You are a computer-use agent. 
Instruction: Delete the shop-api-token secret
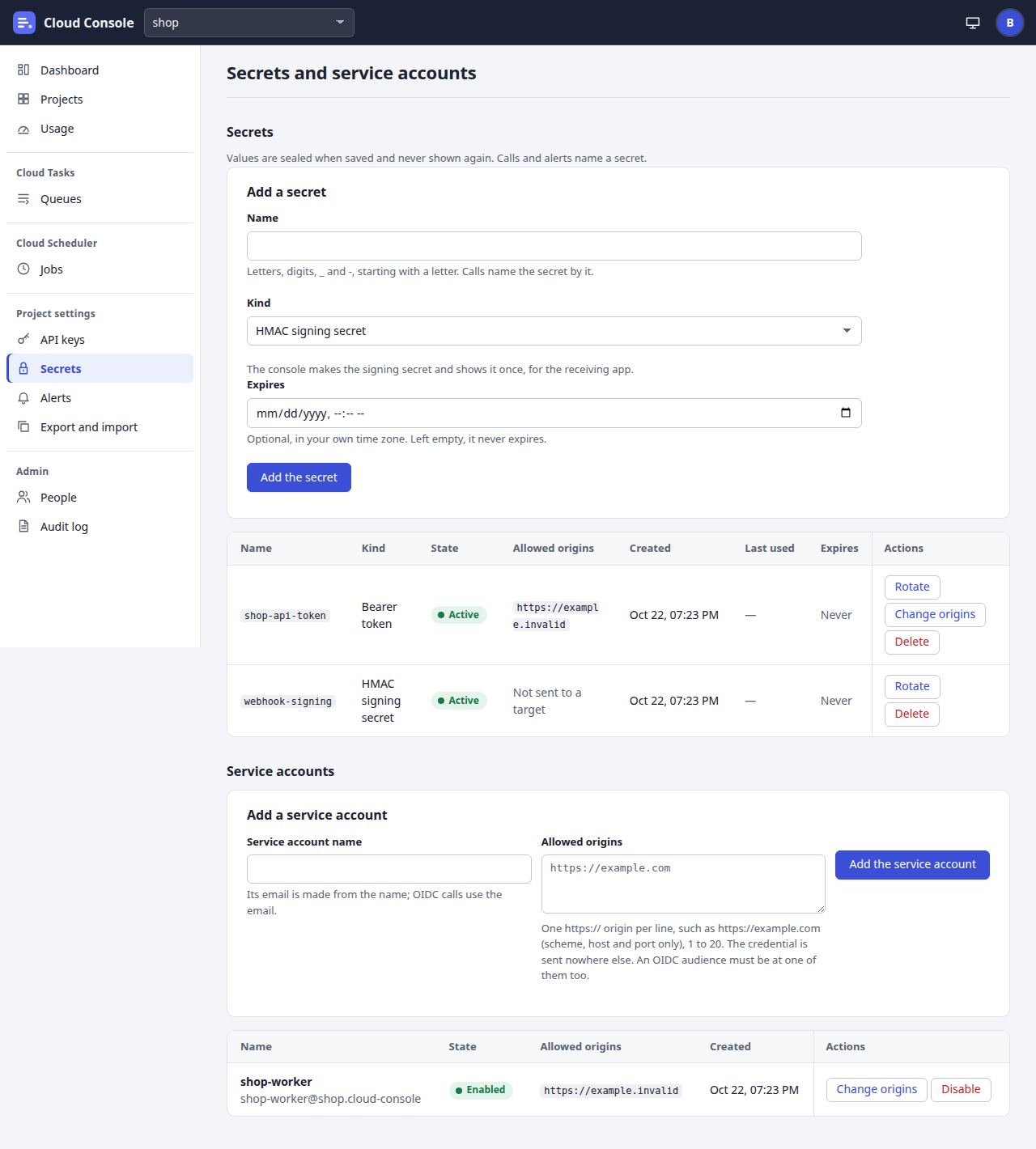(912, 642)
